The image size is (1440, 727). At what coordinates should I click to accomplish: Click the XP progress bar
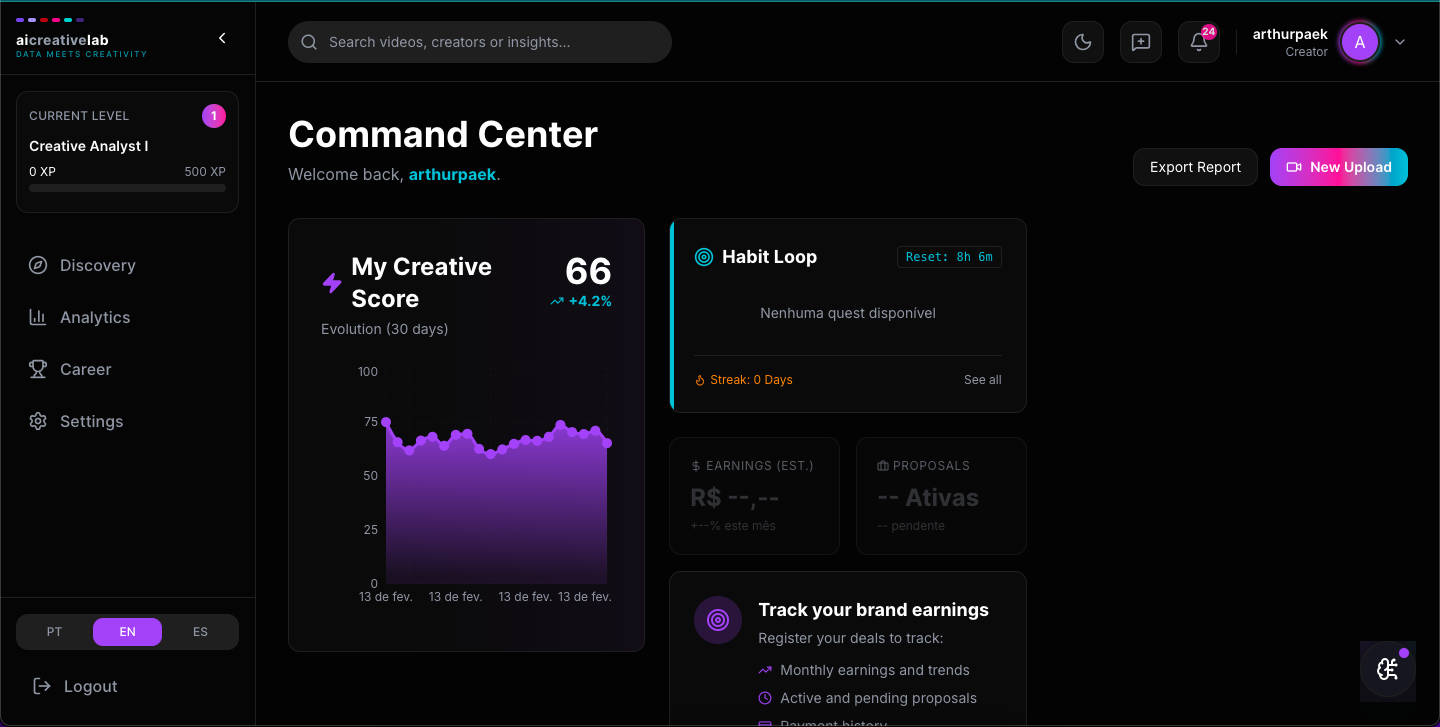pos(127,188)
